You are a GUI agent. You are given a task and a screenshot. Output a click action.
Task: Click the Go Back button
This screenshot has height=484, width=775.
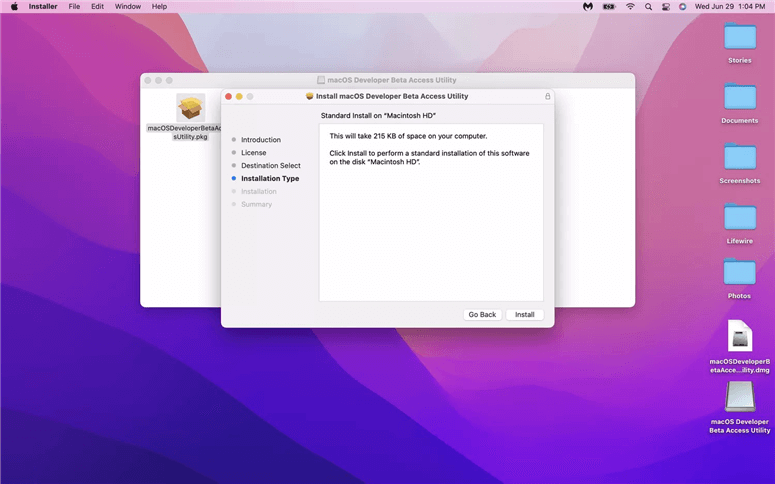coord(482,314)
